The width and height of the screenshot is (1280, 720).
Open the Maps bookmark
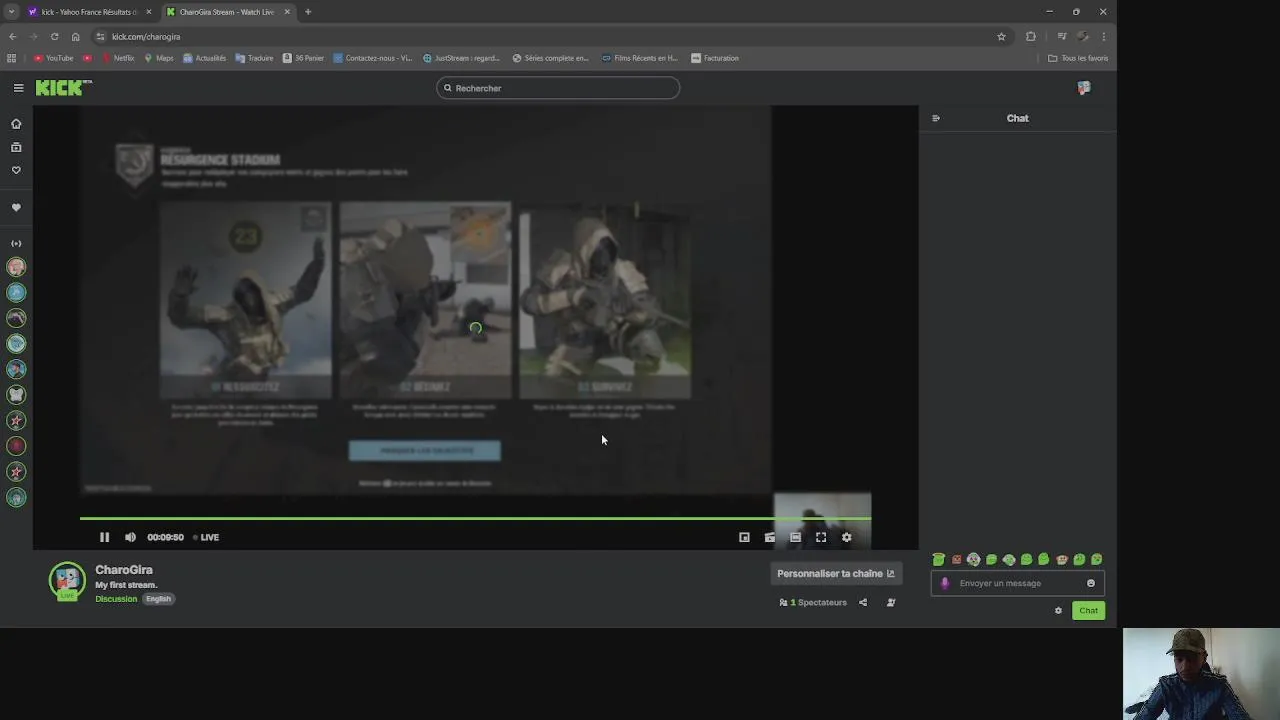click(159, 58)
